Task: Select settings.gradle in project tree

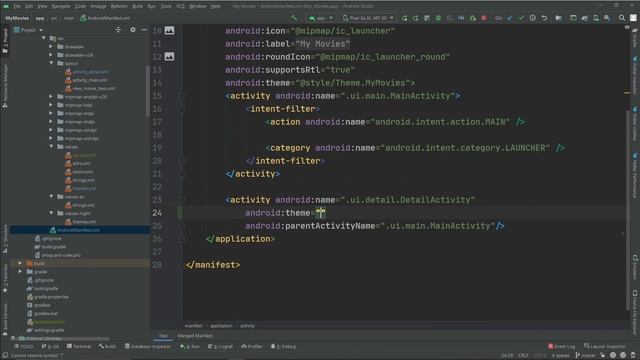Action: coord(49,330)
